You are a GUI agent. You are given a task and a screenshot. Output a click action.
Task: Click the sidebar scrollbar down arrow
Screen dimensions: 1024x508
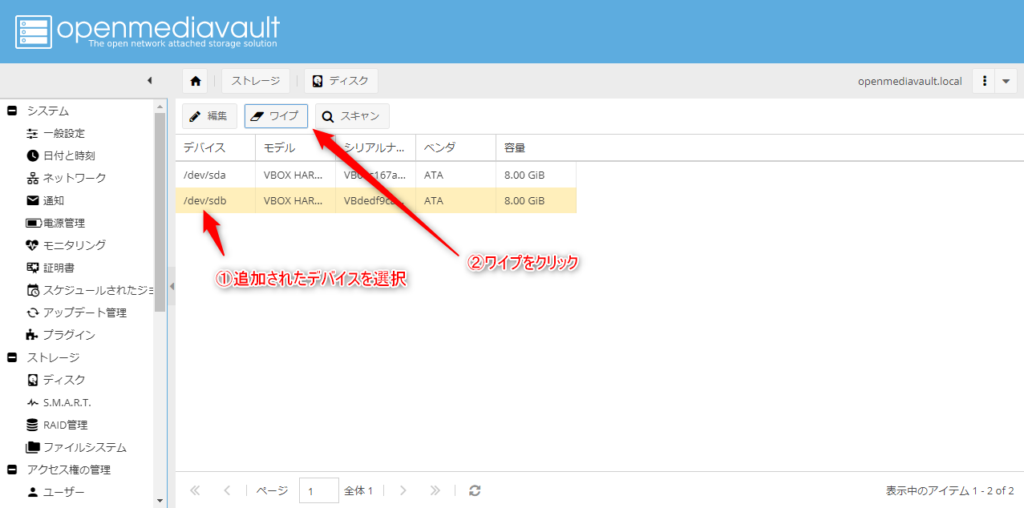coord(160,500)
